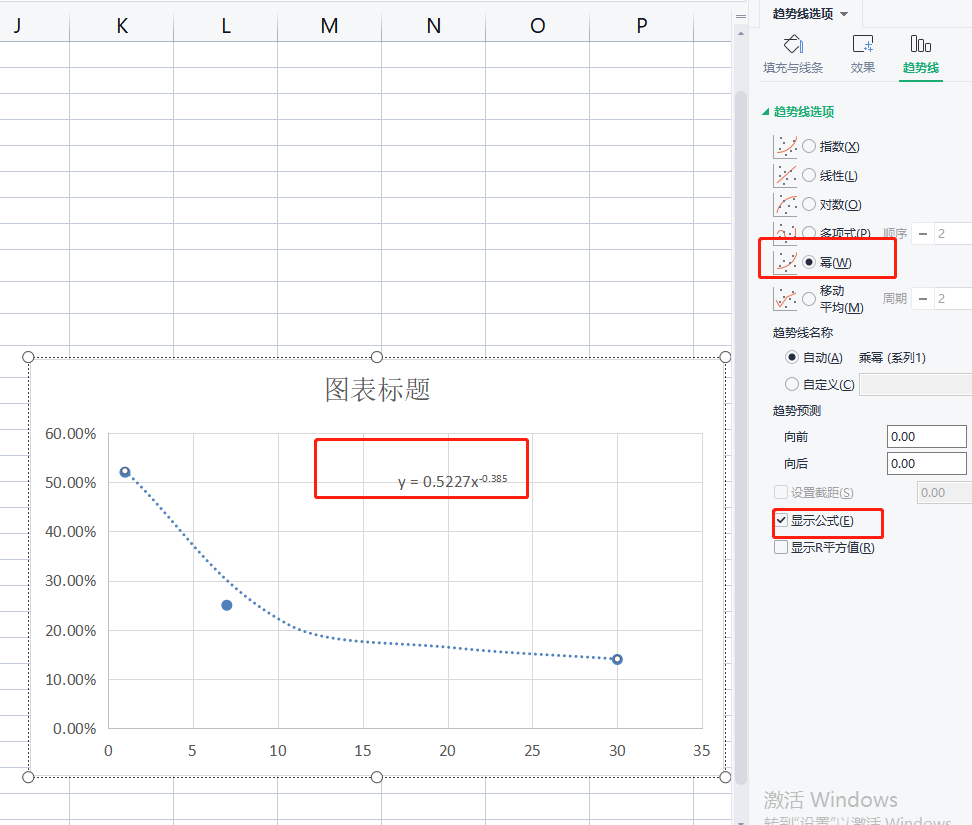Select column J header
Screen dimensions: 972x825
[x=34, y=26]
